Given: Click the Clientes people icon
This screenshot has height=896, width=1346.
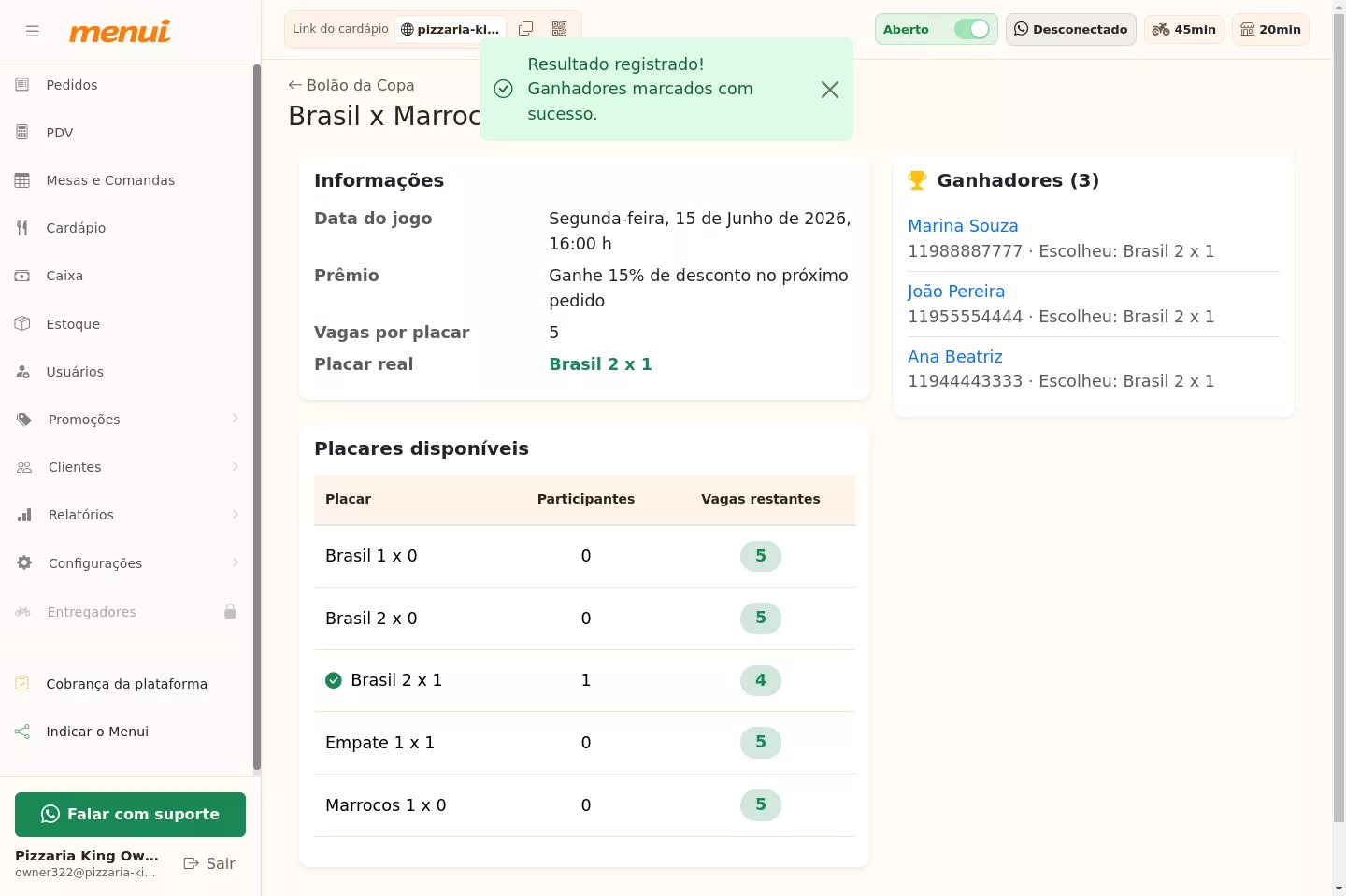Looking at the screenshot, I should (24, 467).
